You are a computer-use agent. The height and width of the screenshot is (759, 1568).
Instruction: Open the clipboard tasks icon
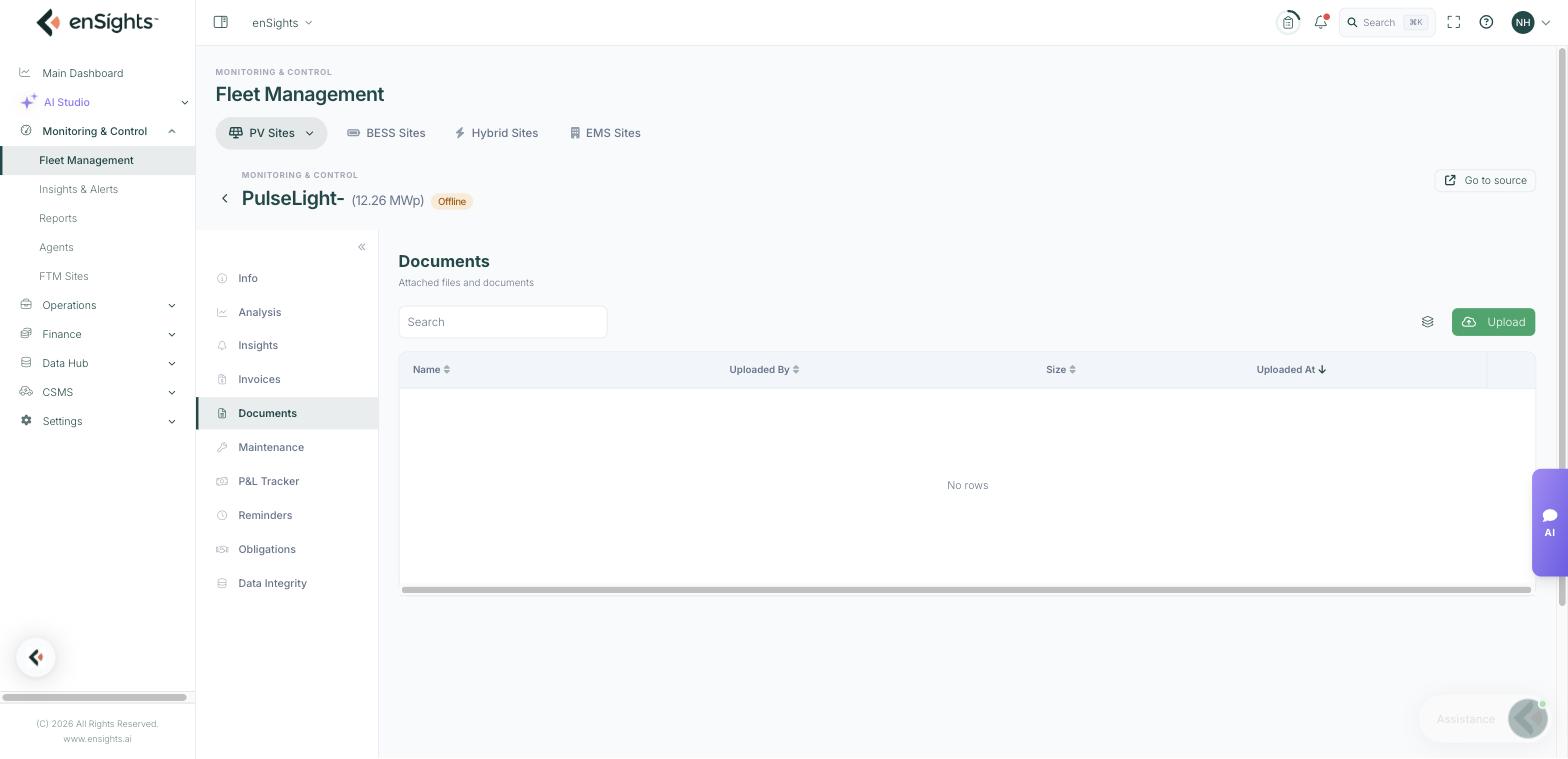click(x=1288, y=22)
